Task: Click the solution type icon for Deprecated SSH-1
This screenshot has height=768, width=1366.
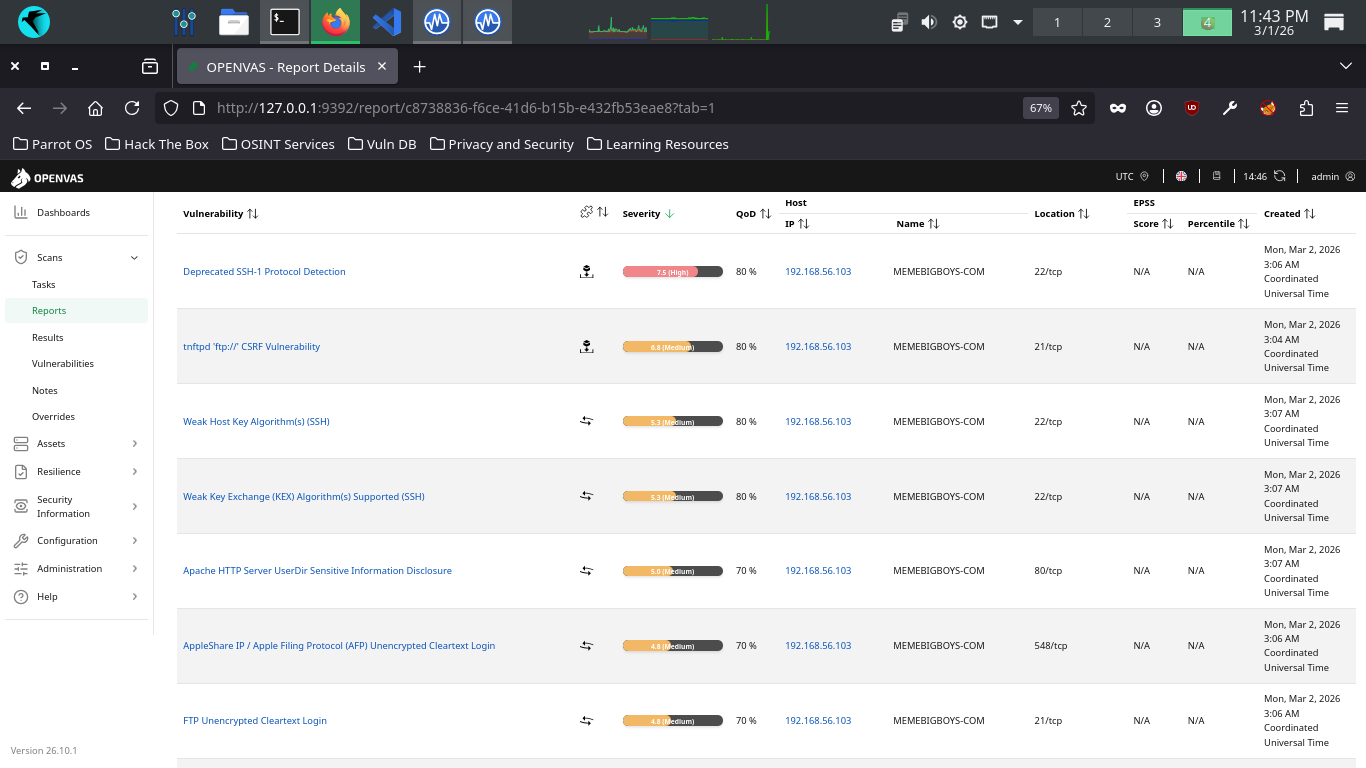Action: [587, 271]
